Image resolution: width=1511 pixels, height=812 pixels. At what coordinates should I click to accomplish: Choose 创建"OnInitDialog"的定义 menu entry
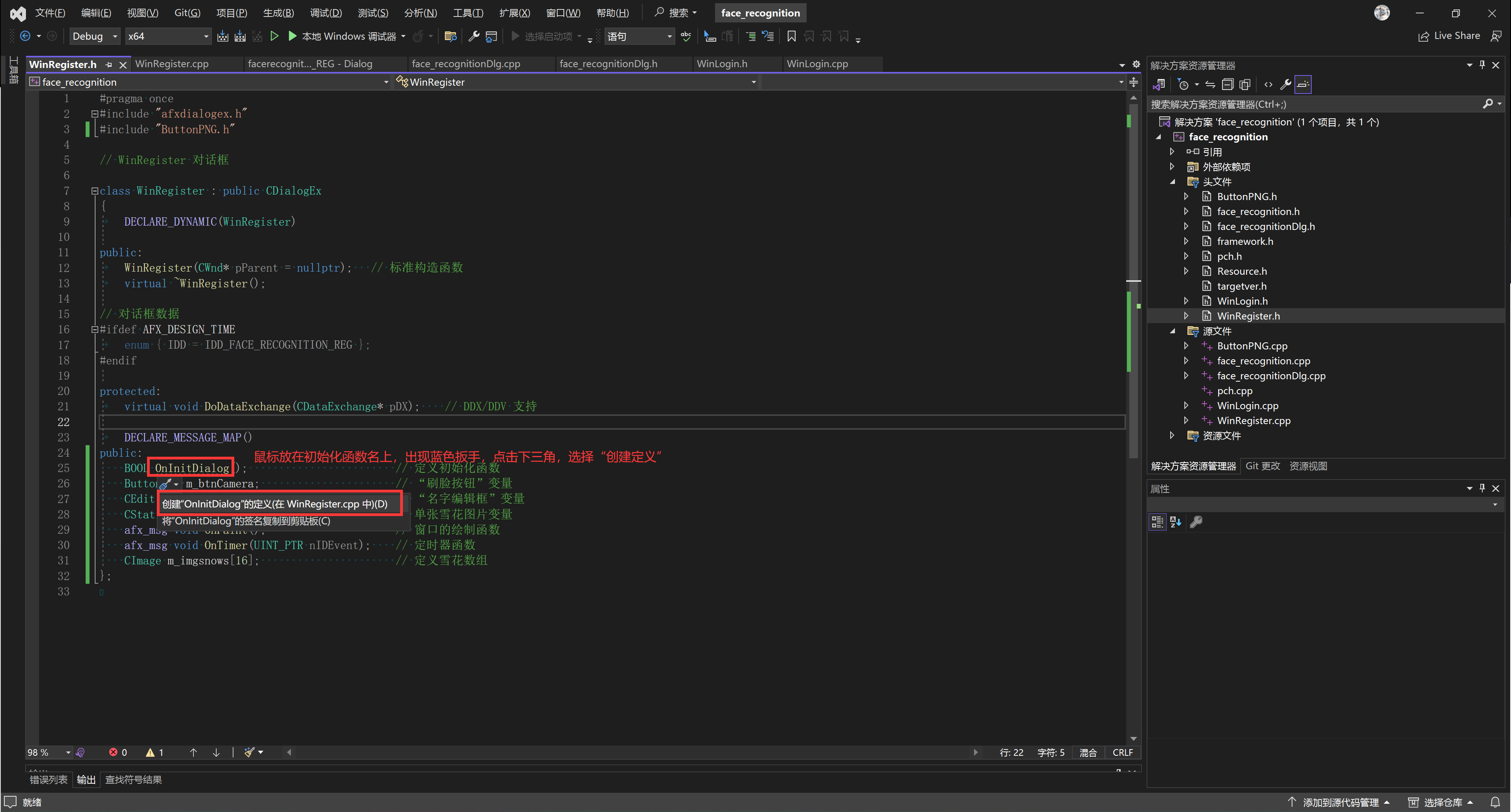click(274, 504)
